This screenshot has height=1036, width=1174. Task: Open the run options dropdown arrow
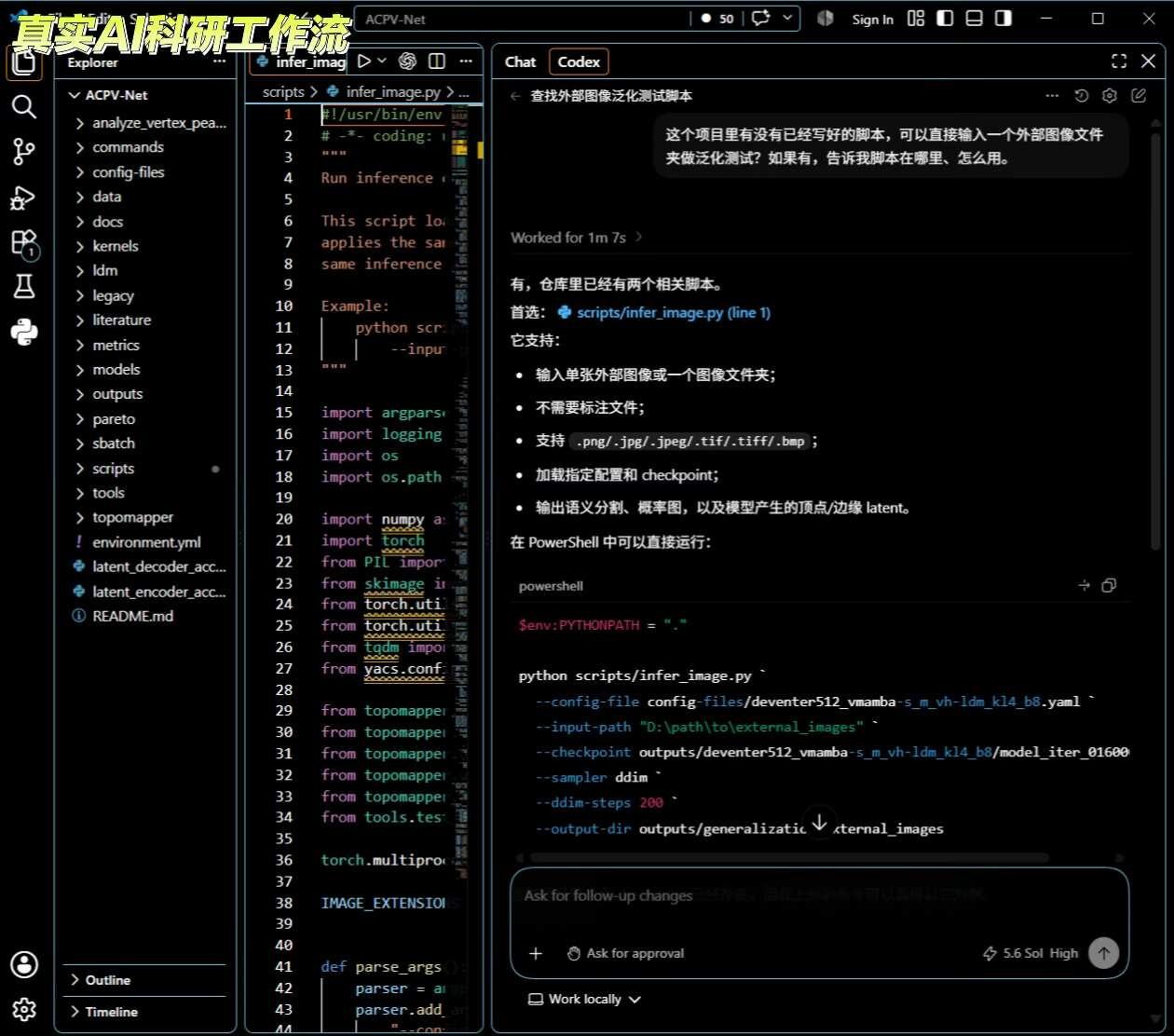(x=382, y=61)
